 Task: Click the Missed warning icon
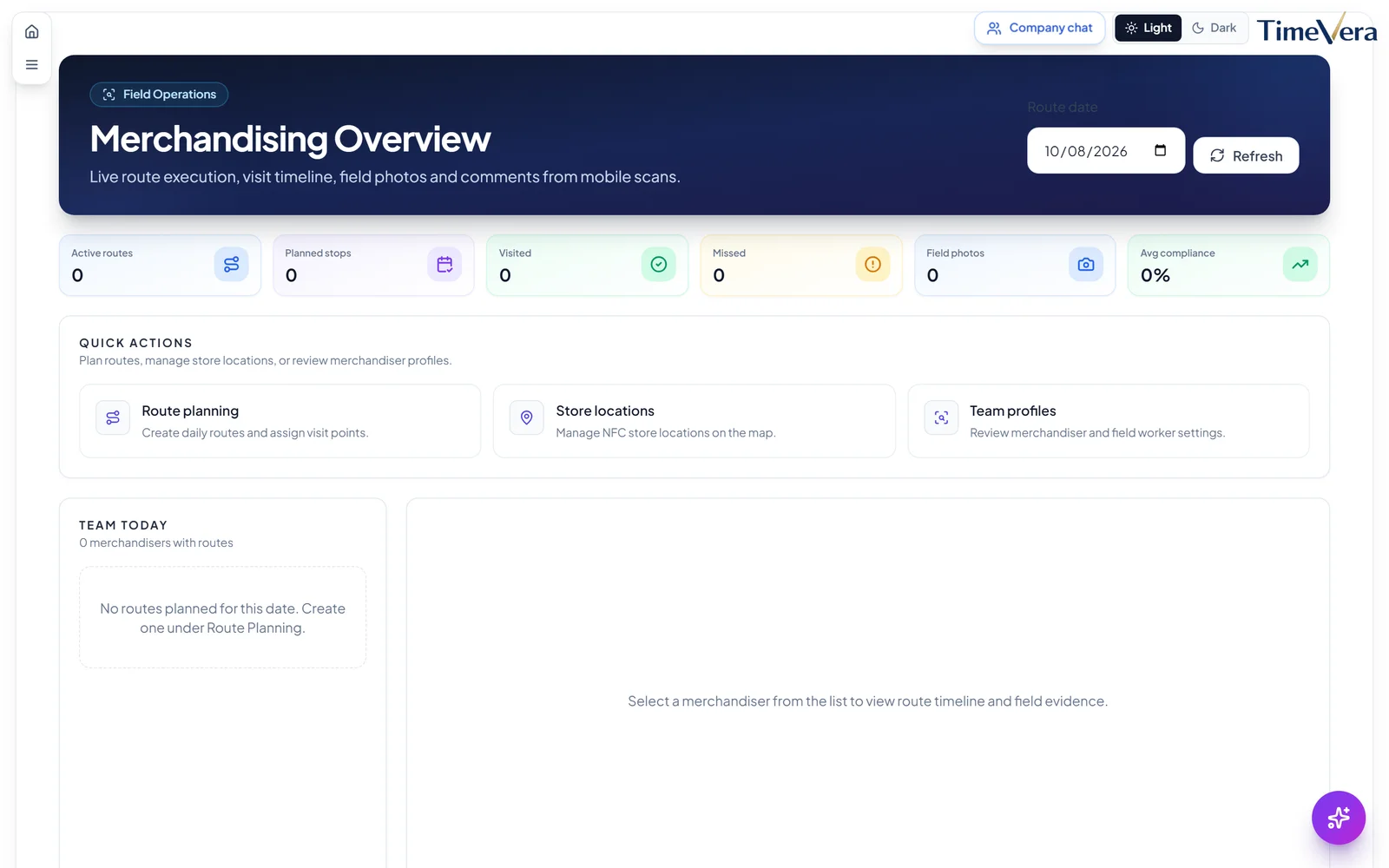[872, 264]
